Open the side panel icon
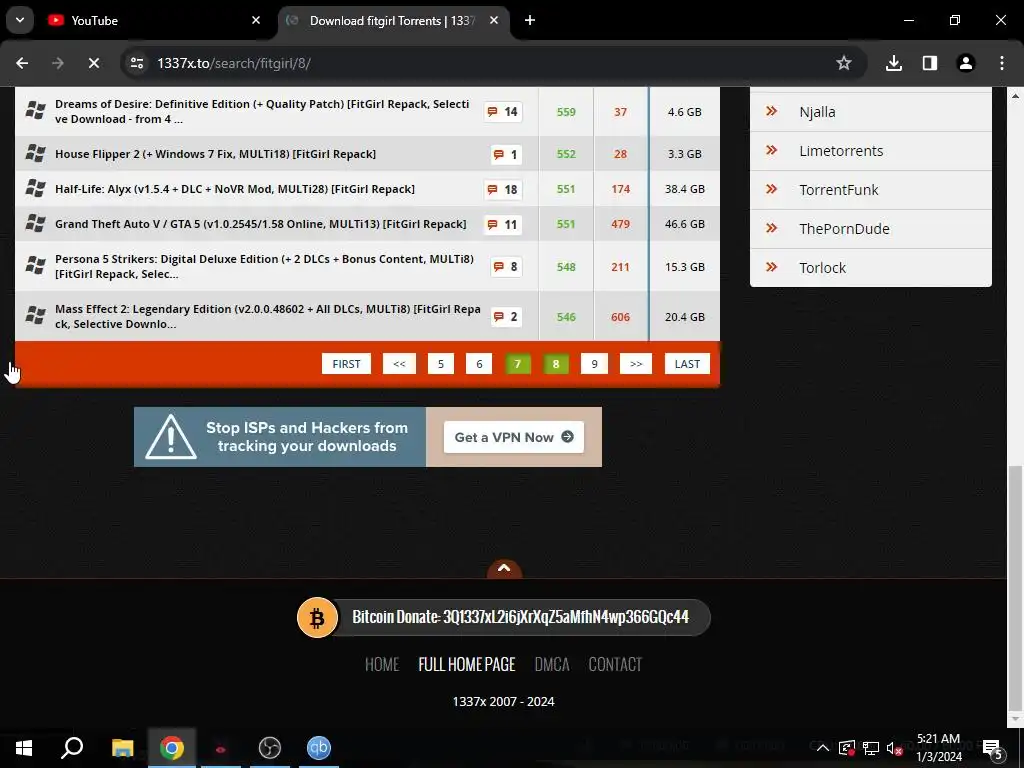 coord(930,63)
